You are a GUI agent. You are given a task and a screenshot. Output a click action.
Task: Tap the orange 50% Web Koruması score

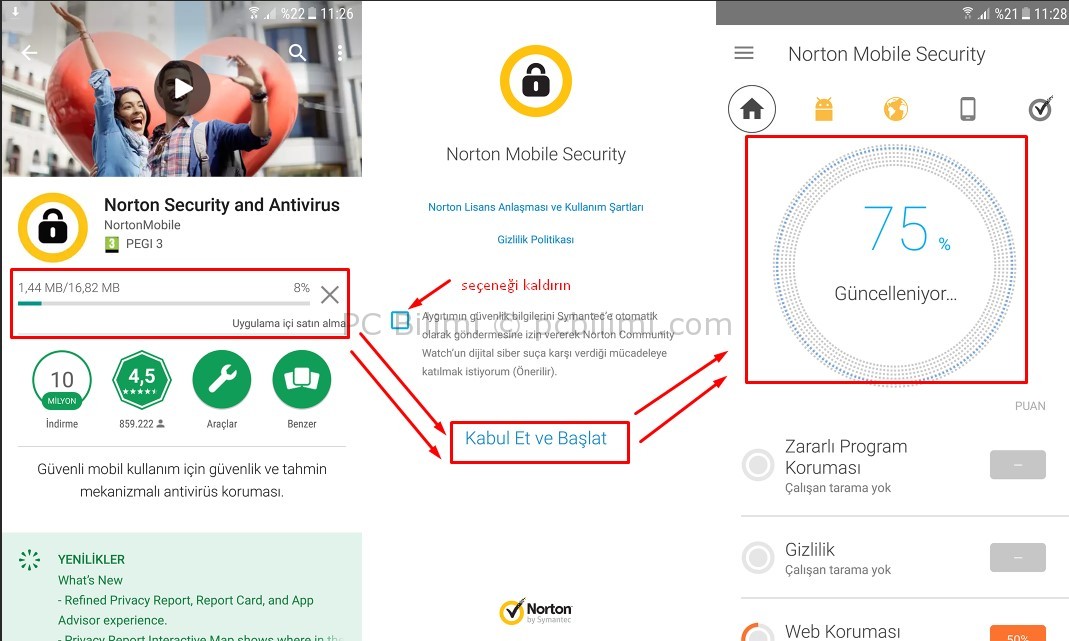coord(1018,633)
